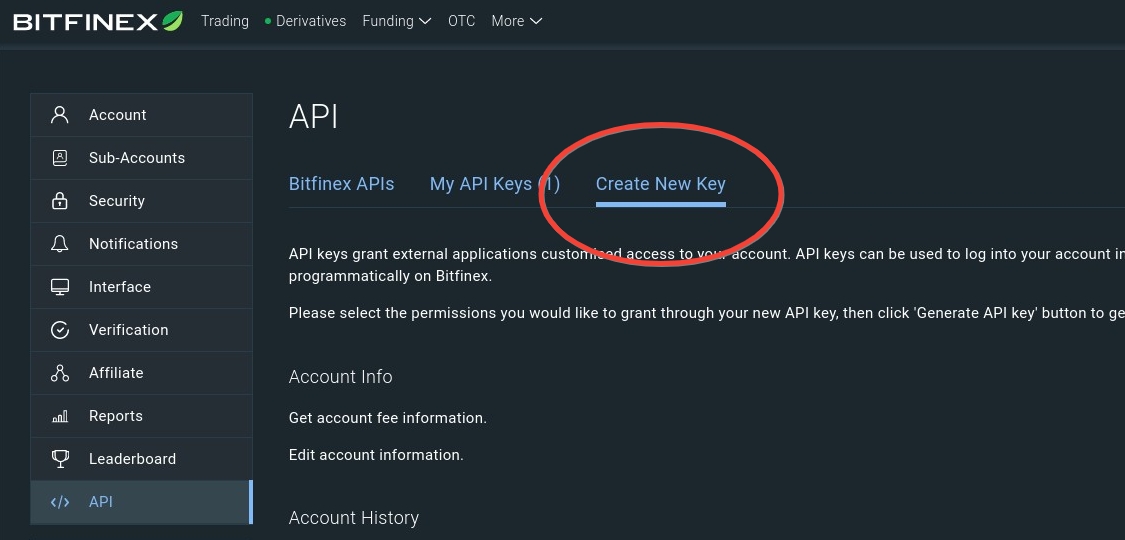This screenshot has height=540, width=1125.
Task: Open the Trading page
Action: (x=225, y=21)
